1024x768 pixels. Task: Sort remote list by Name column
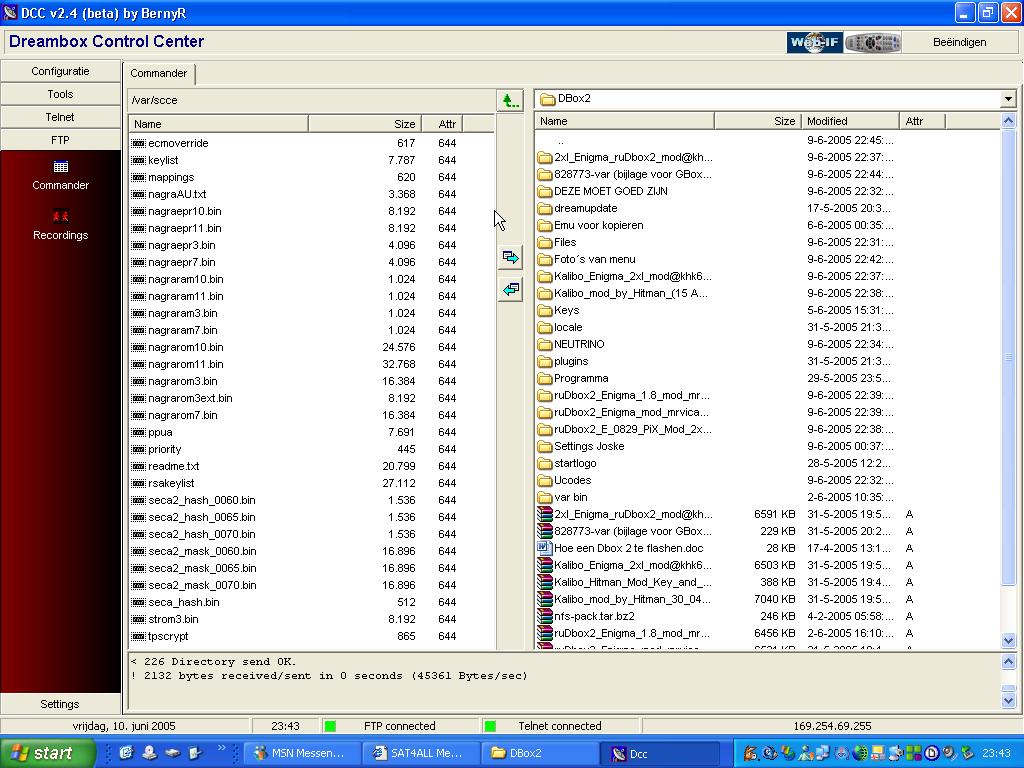(218, 124)
